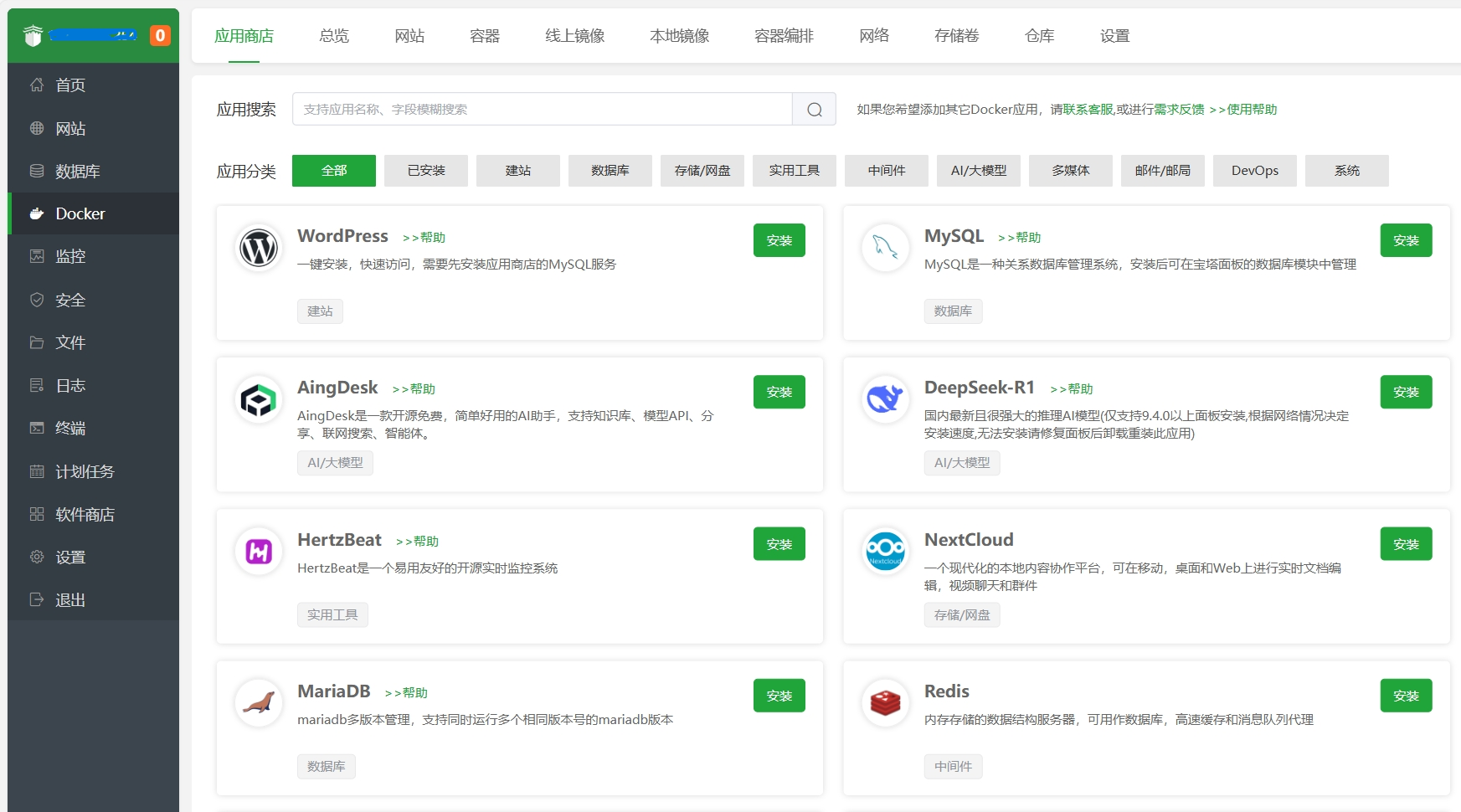
Task: Switch to the 本地镜像 tab
Action: point(680,36)
